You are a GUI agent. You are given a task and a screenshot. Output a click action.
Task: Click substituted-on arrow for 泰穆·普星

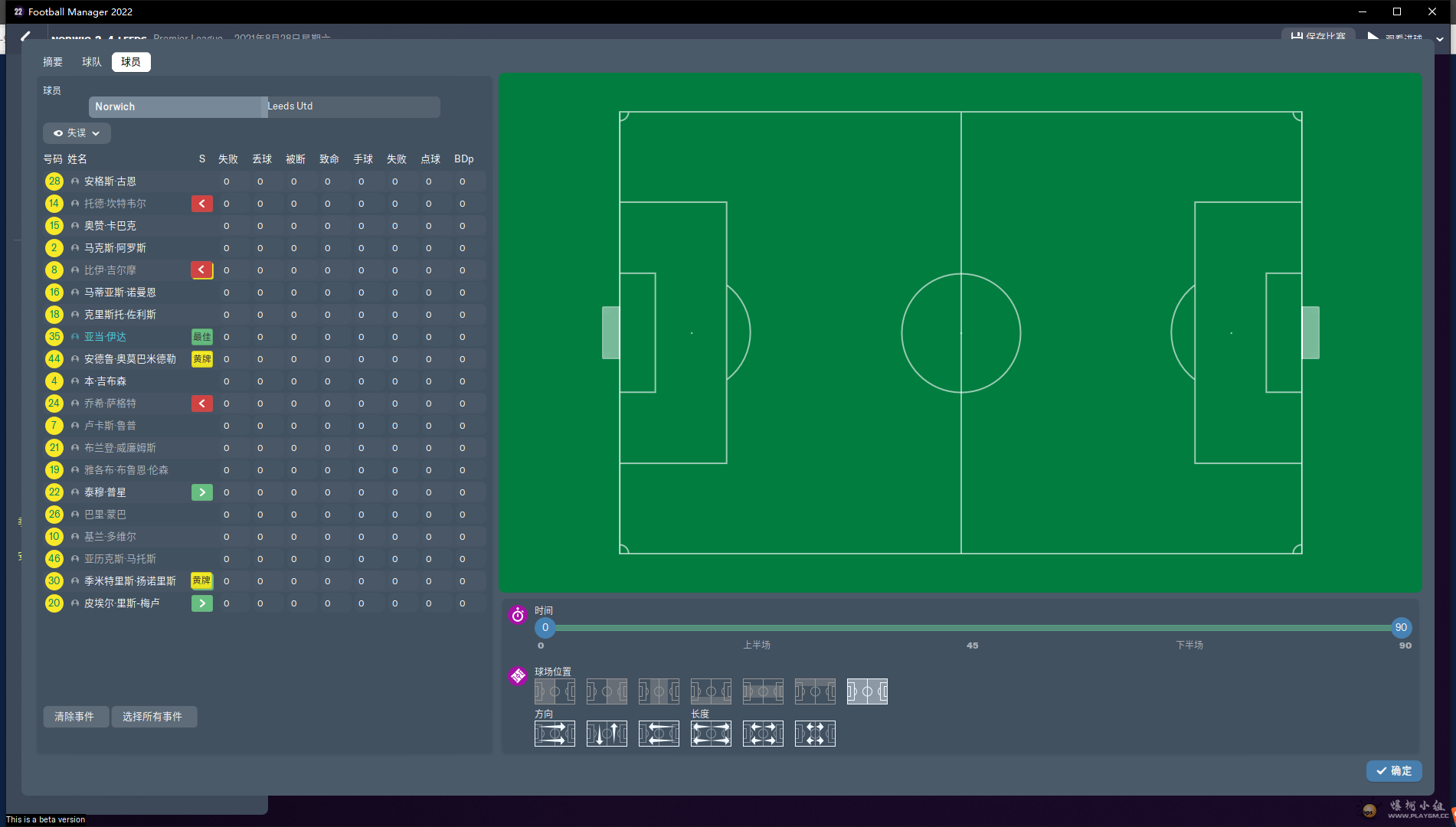(201, 492)
